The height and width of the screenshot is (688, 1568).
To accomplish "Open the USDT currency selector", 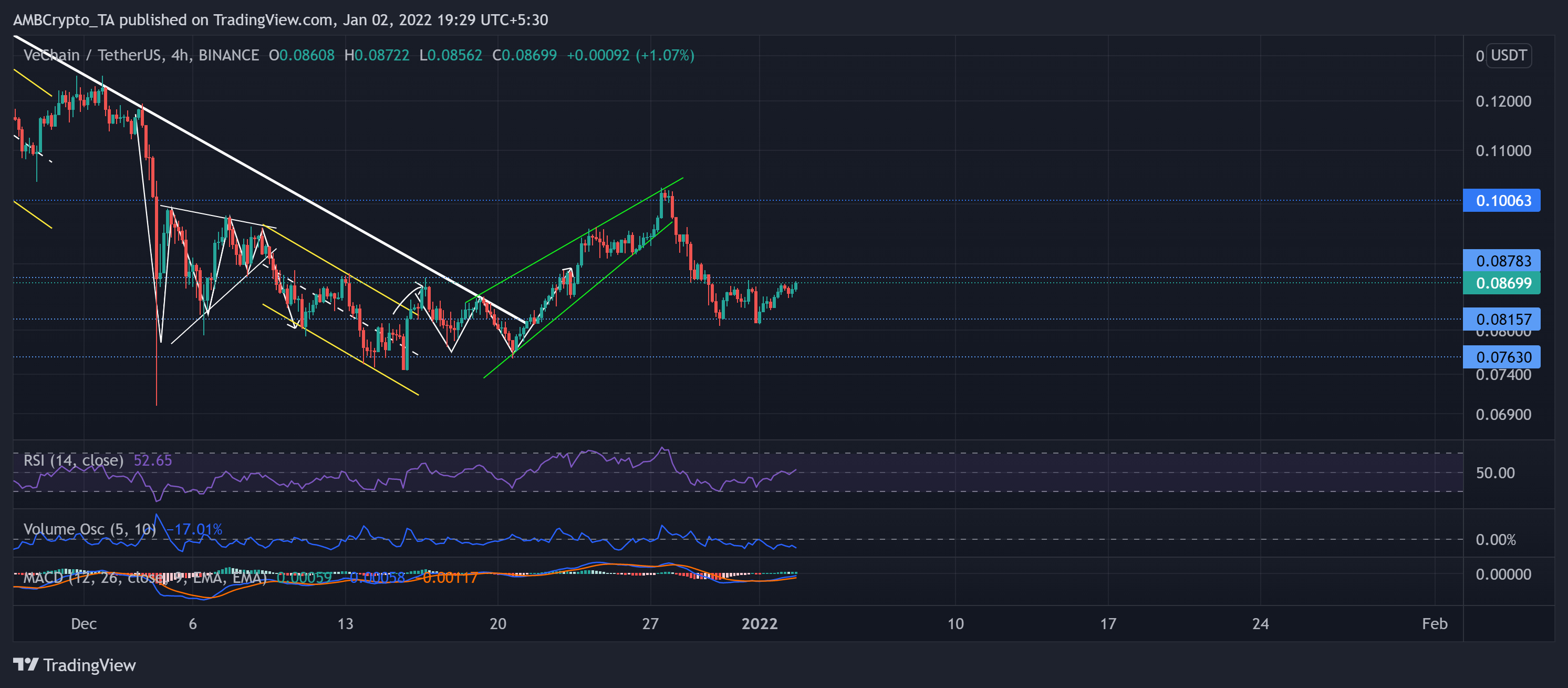I will (1508, 55).
